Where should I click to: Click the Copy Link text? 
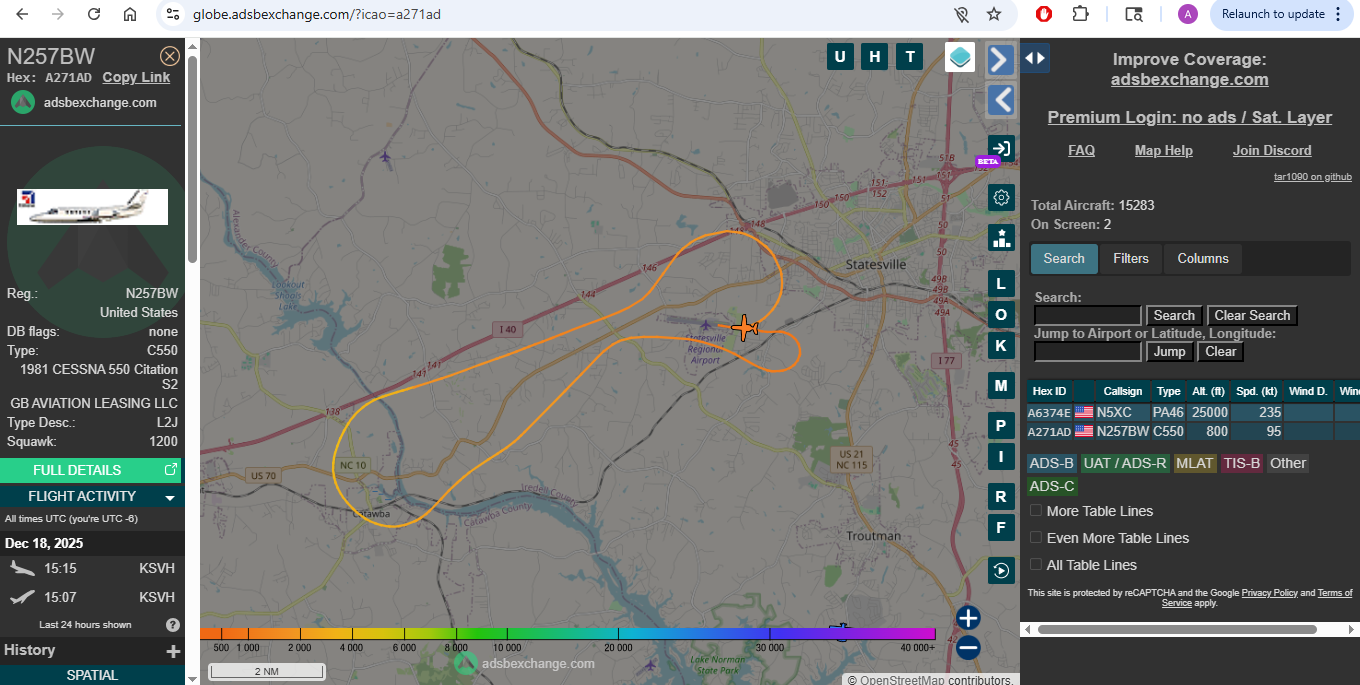tap(136, 77)
